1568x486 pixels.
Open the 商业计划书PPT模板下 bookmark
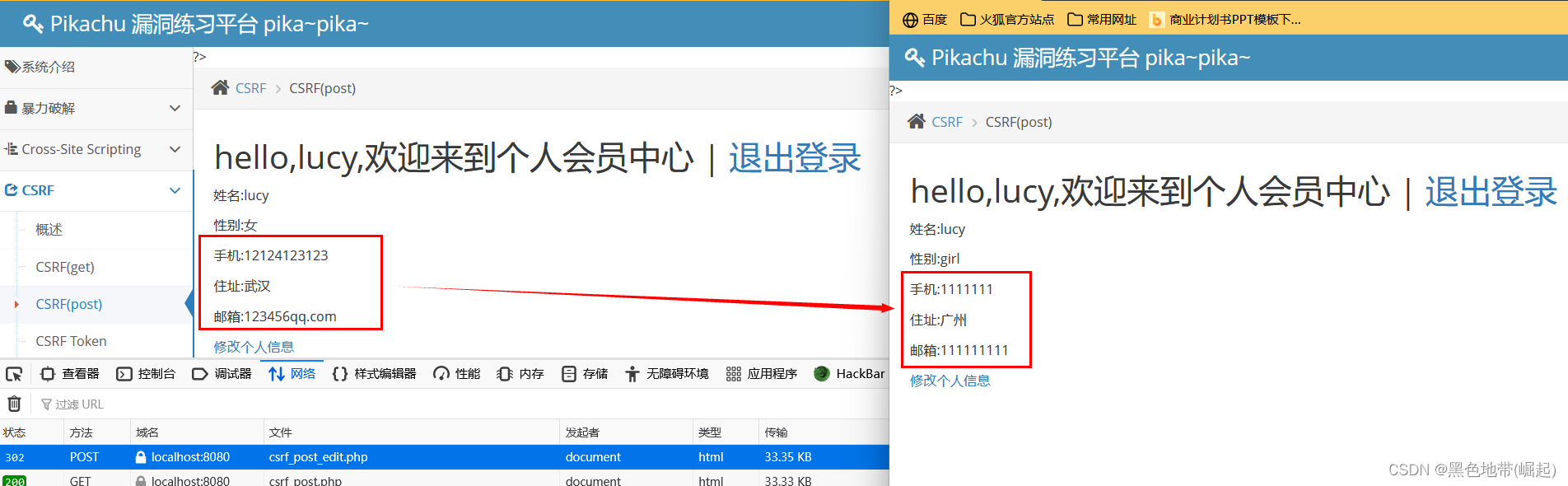click(x=1225, y=20)
